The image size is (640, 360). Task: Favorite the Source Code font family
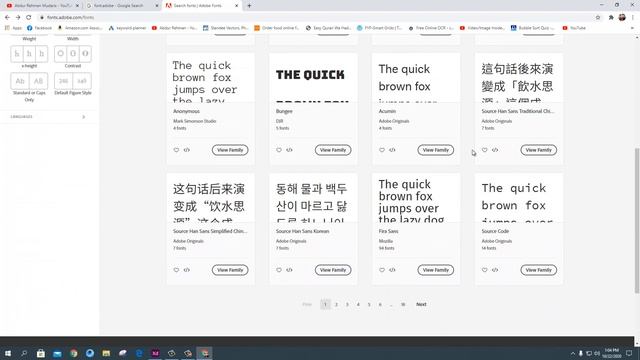(484, 270)
